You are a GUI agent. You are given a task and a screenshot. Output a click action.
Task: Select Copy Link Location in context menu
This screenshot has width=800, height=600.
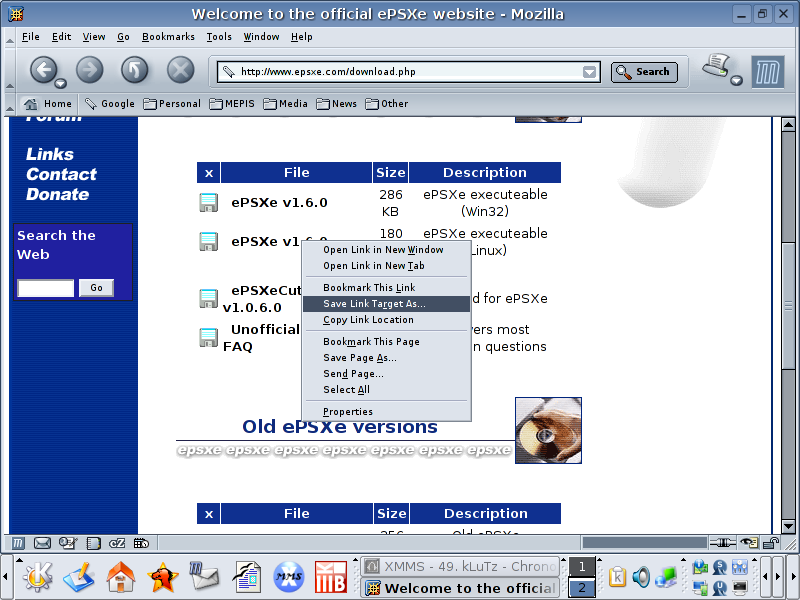coord(368,320)
